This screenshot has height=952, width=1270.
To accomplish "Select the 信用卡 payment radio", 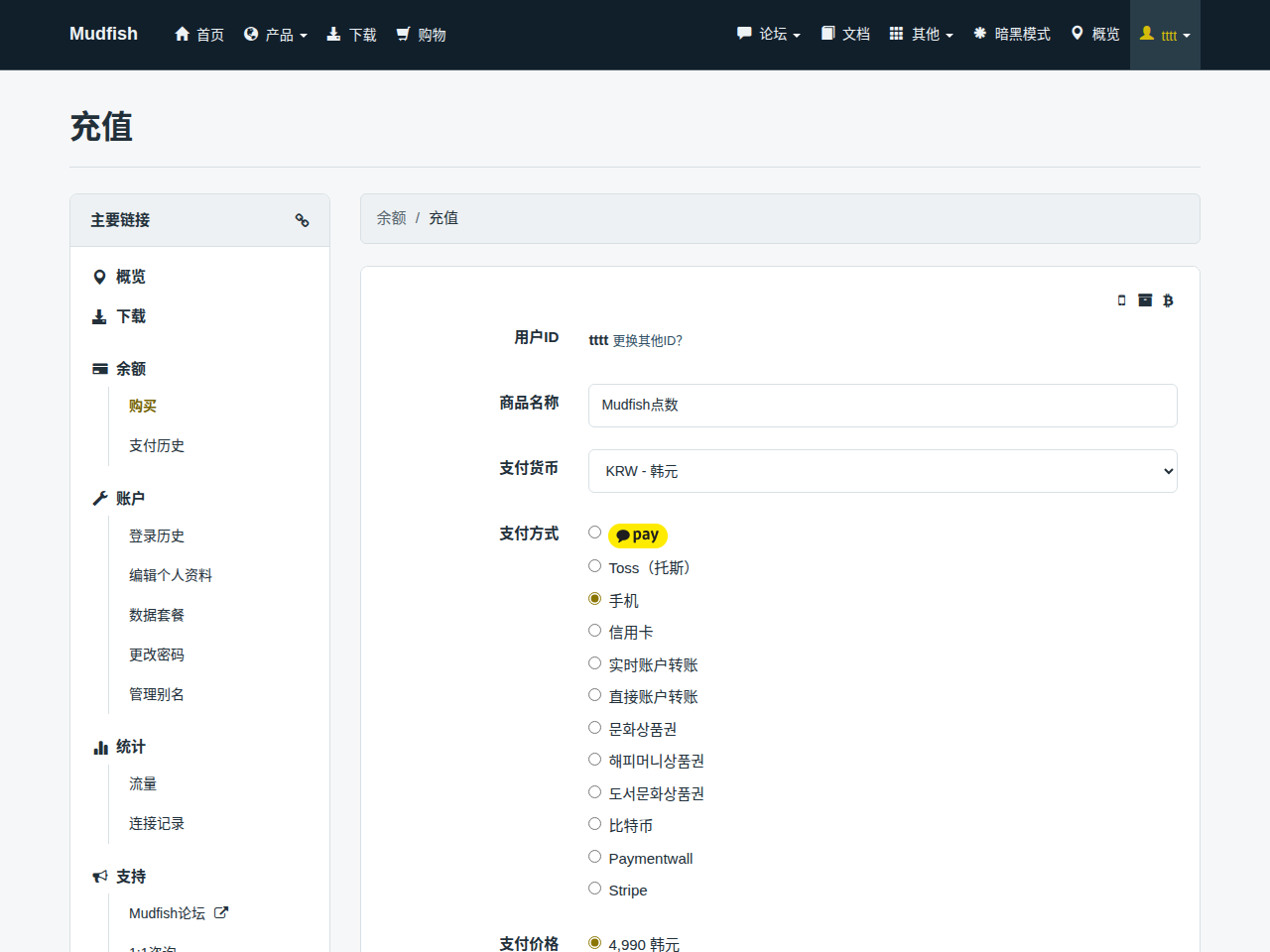I will click(x=594, y=631).
